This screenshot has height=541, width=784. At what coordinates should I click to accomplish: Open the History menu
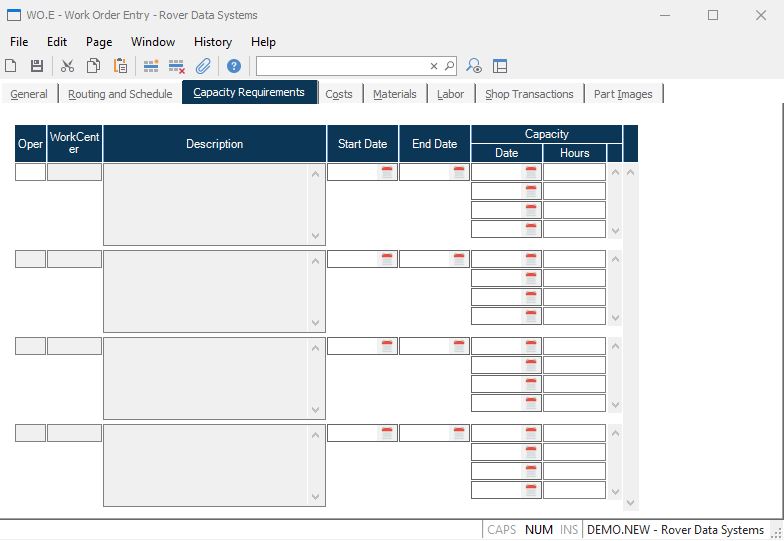pyautogui.click(x=212, y=42)
